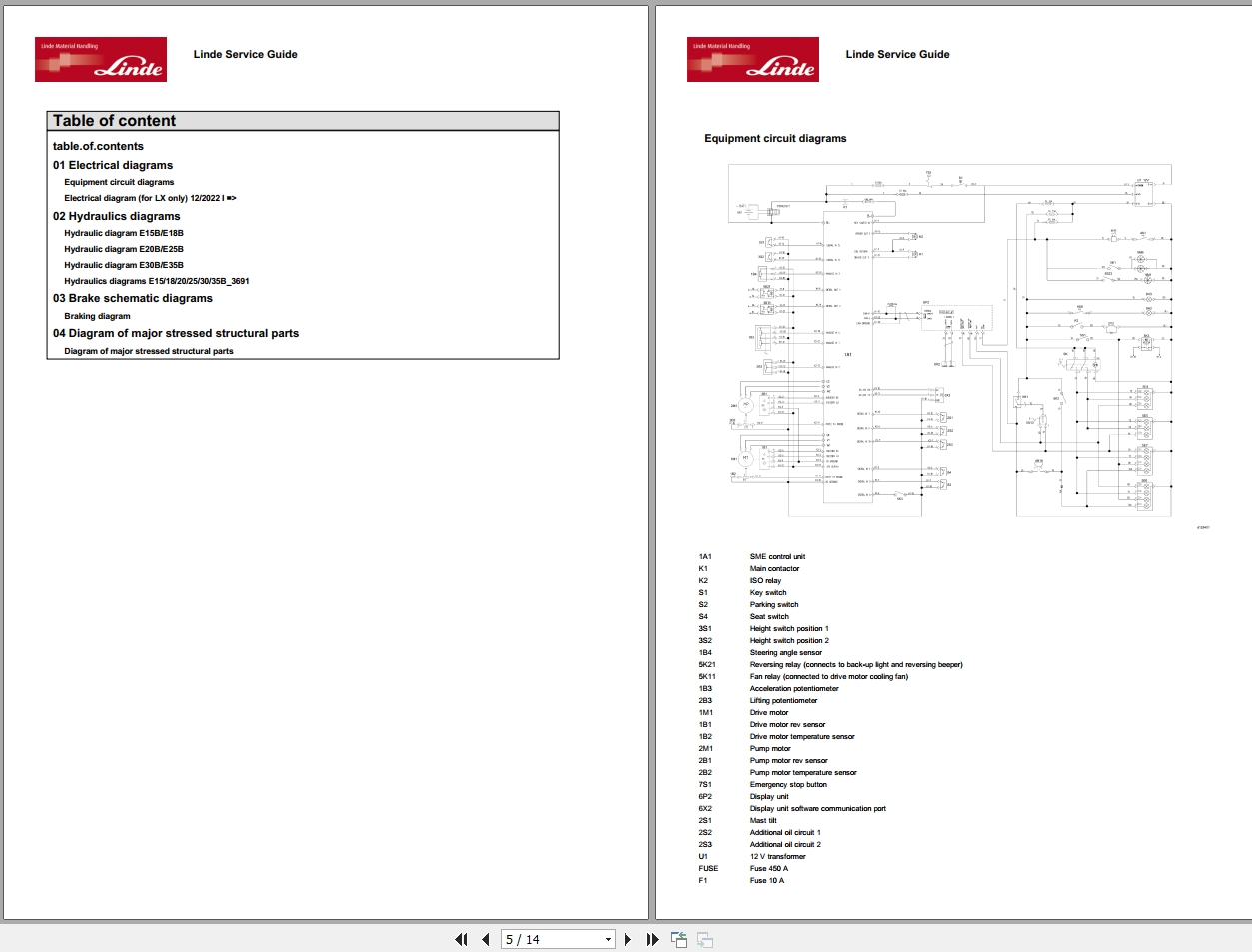The image size is (1252, 952).
Task: Click 'Height switch position 1' legend row
Action: (x=764, y=629)
